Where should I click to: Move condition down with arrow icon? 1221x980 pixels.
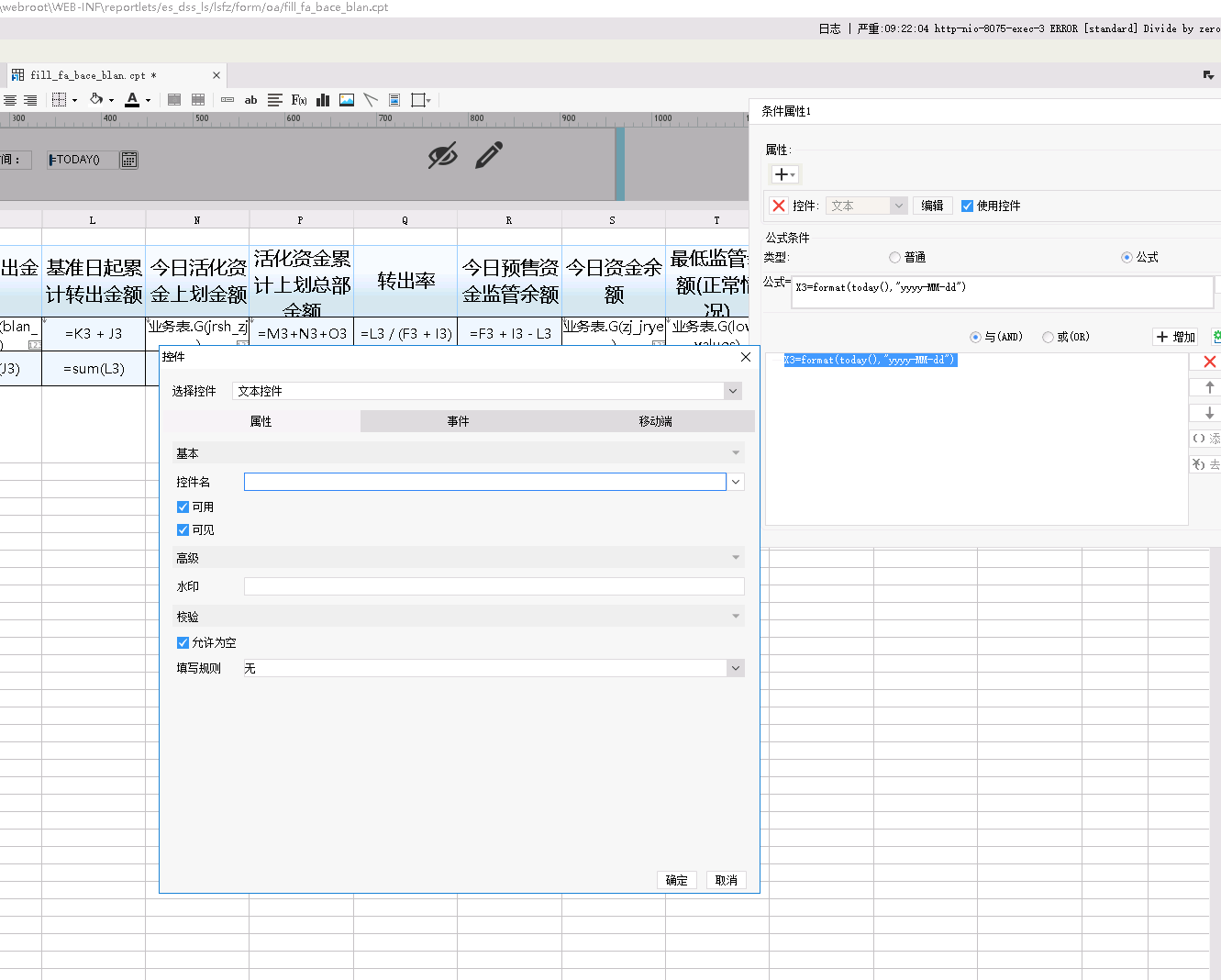pyautogui.click(x=1209, y=413)
